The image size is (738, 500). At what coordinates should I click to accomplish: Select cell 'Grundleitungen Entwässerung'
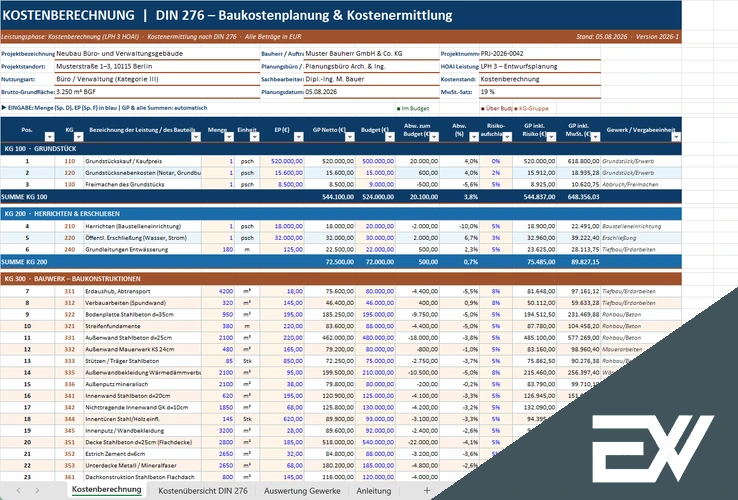coord(143,250)
